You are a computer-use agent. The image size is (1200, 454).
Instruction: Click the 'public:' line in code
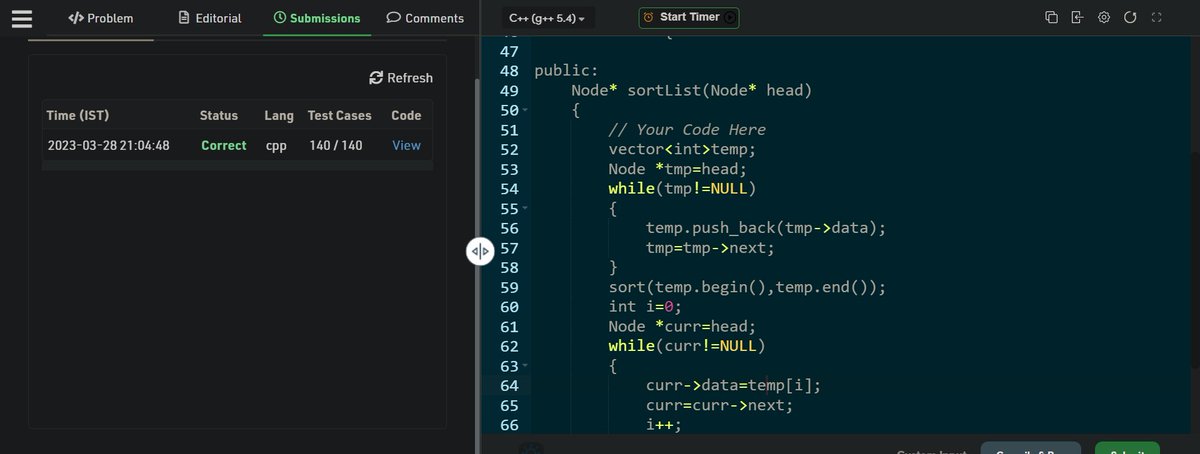point(566,71)
